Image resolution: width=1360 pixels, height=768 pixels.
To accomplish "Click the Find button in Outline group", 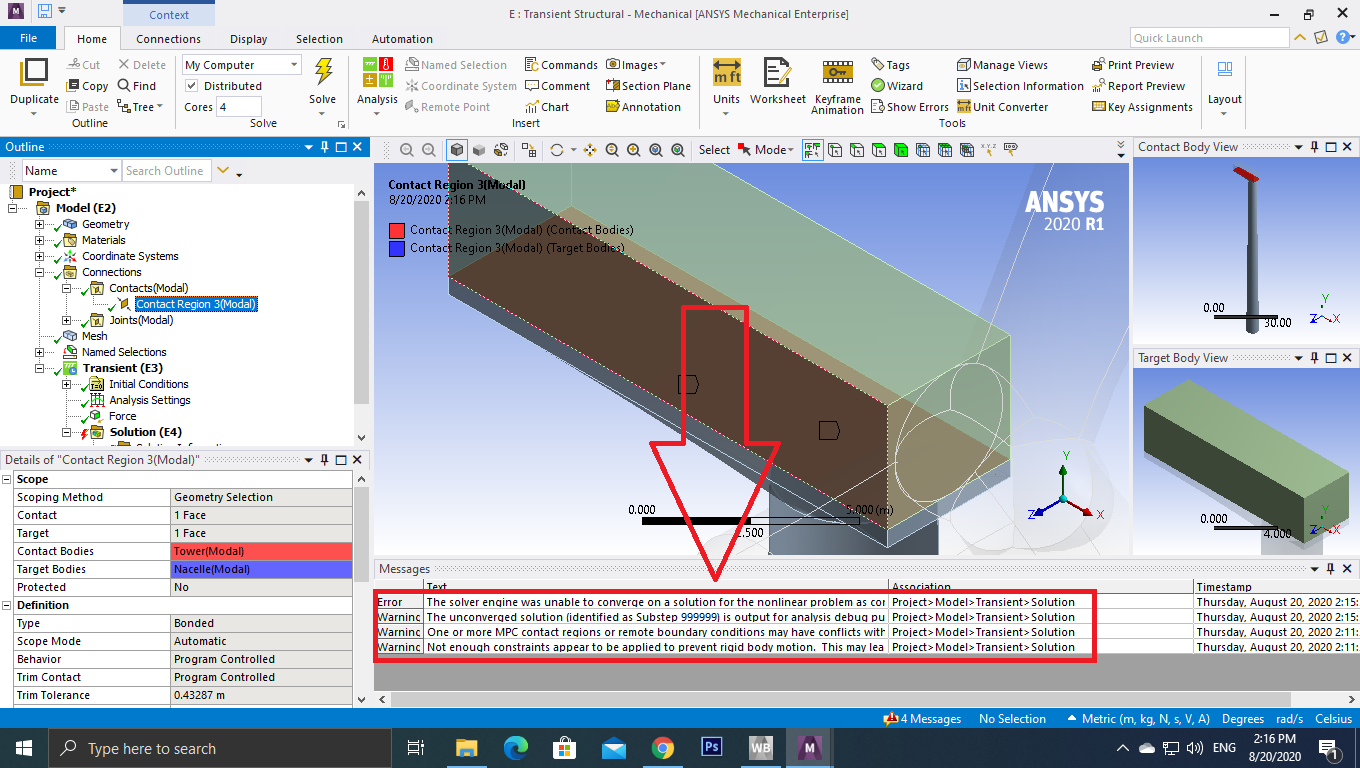I will click(x=137, y=86).
